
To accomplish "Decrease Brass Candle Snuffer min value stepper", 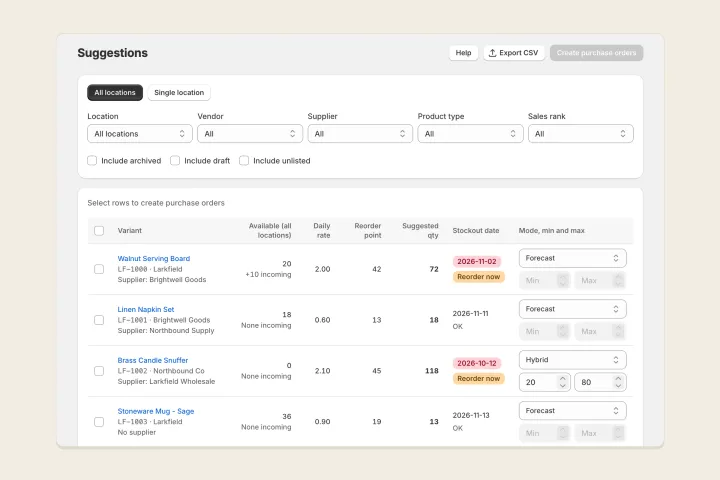I will pos(563,386).
